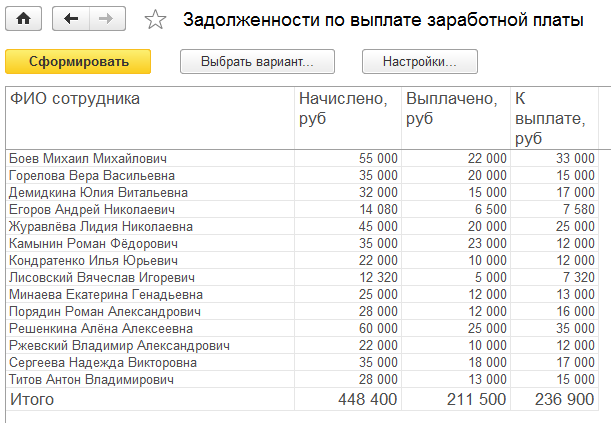This screenshot has height=423, width=611.
Task: Select the ФИО сотрудника column header
Action: (150, 118)
